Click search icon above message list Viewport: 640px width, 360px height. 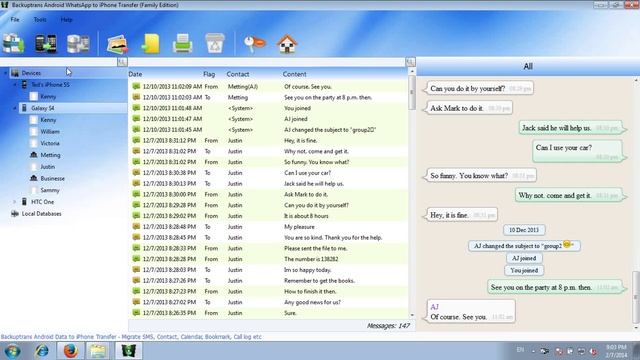(x=410, y=62)
